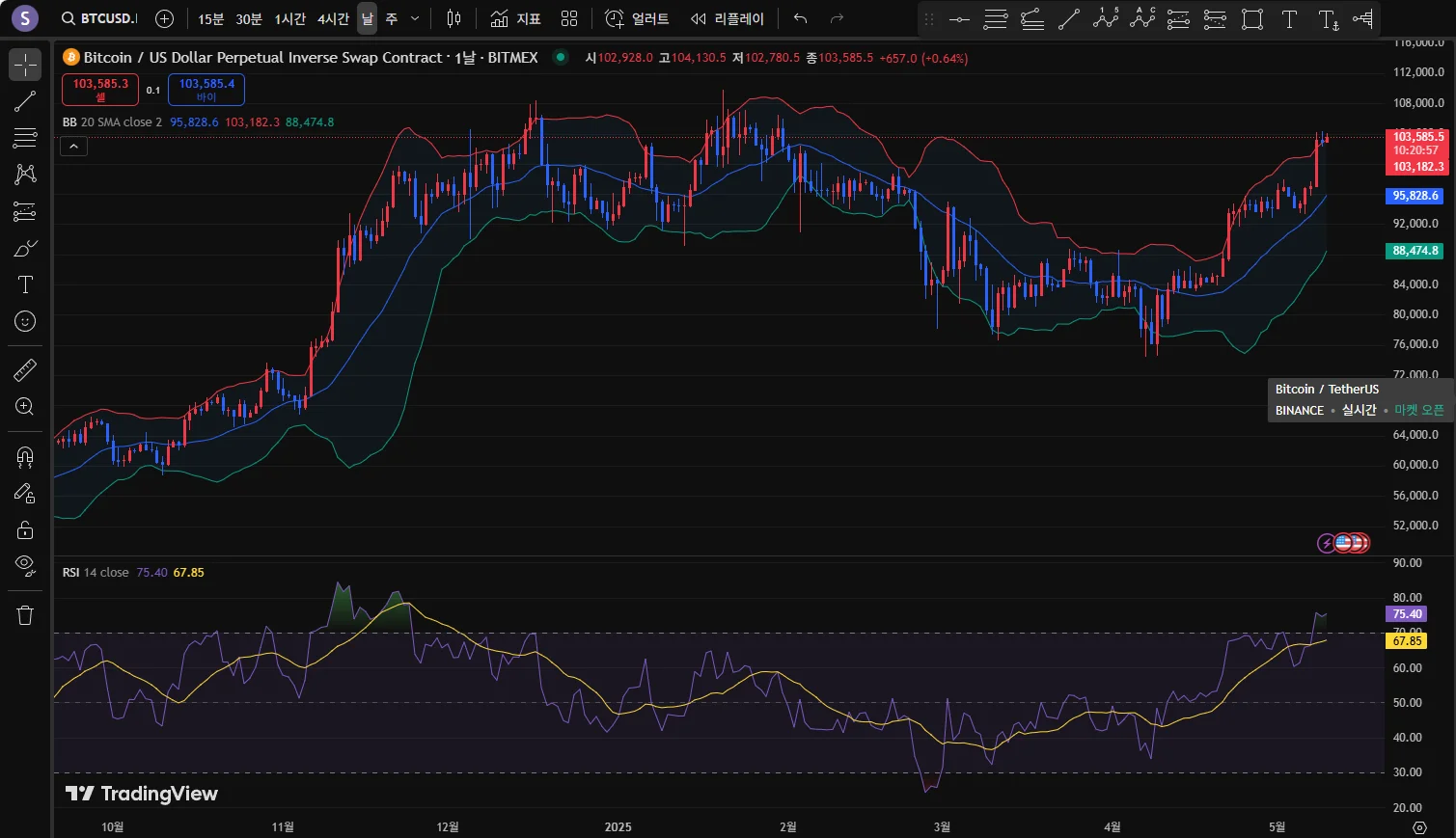Open the brush drawing tool
This screenshot has height=838, width=1456.
click(25, 249)
